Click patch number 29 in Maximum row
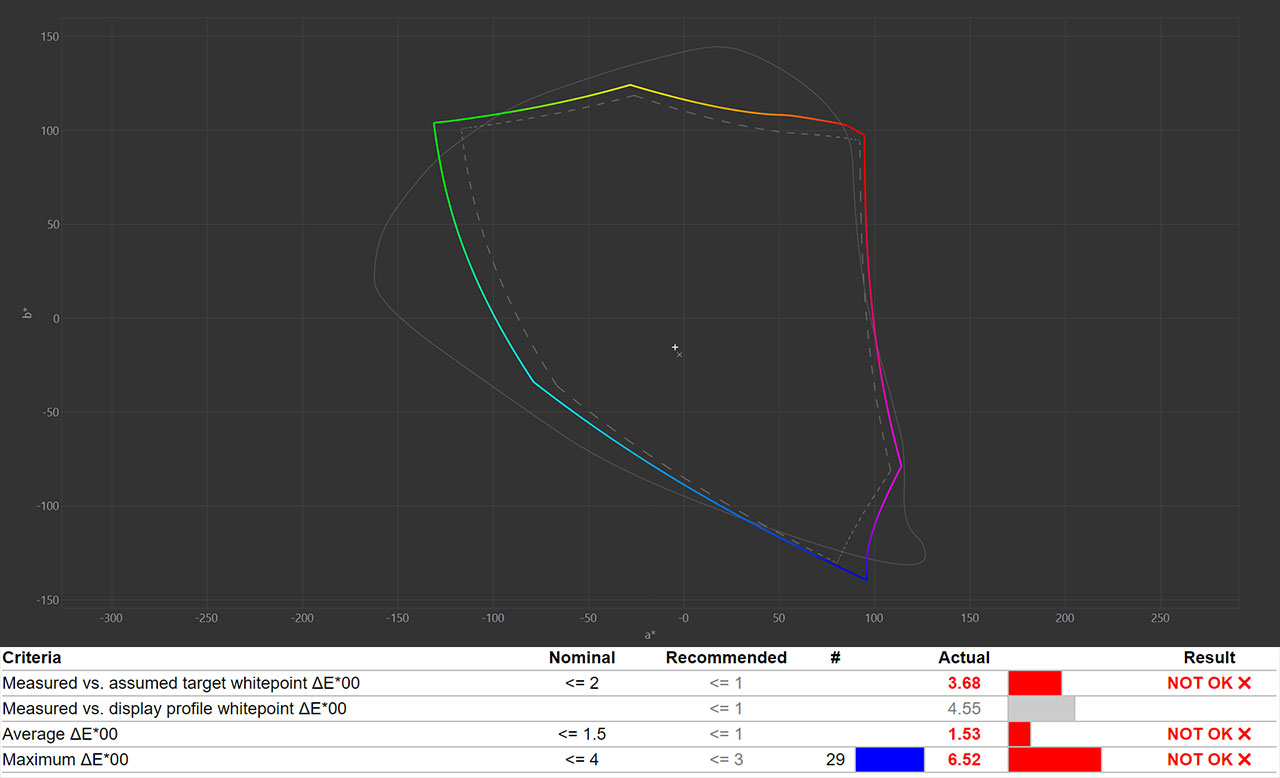 pyautogui.click(x=835, y=760)
